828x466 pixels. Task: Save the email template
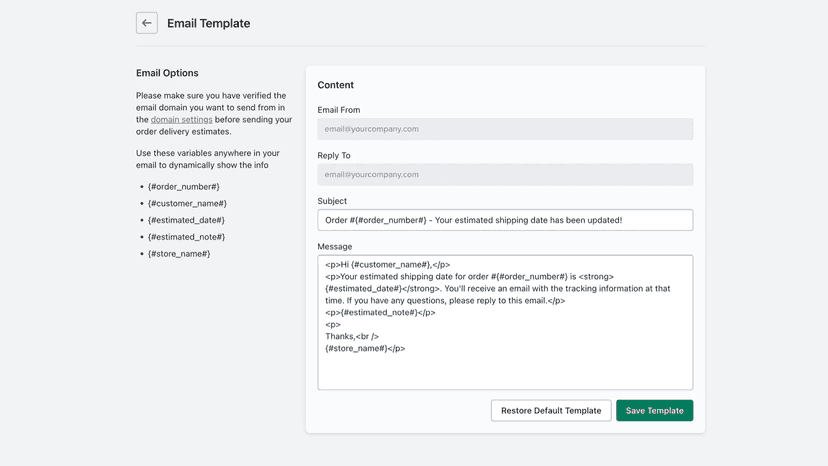pyautogui.click(x=654, y=411)
